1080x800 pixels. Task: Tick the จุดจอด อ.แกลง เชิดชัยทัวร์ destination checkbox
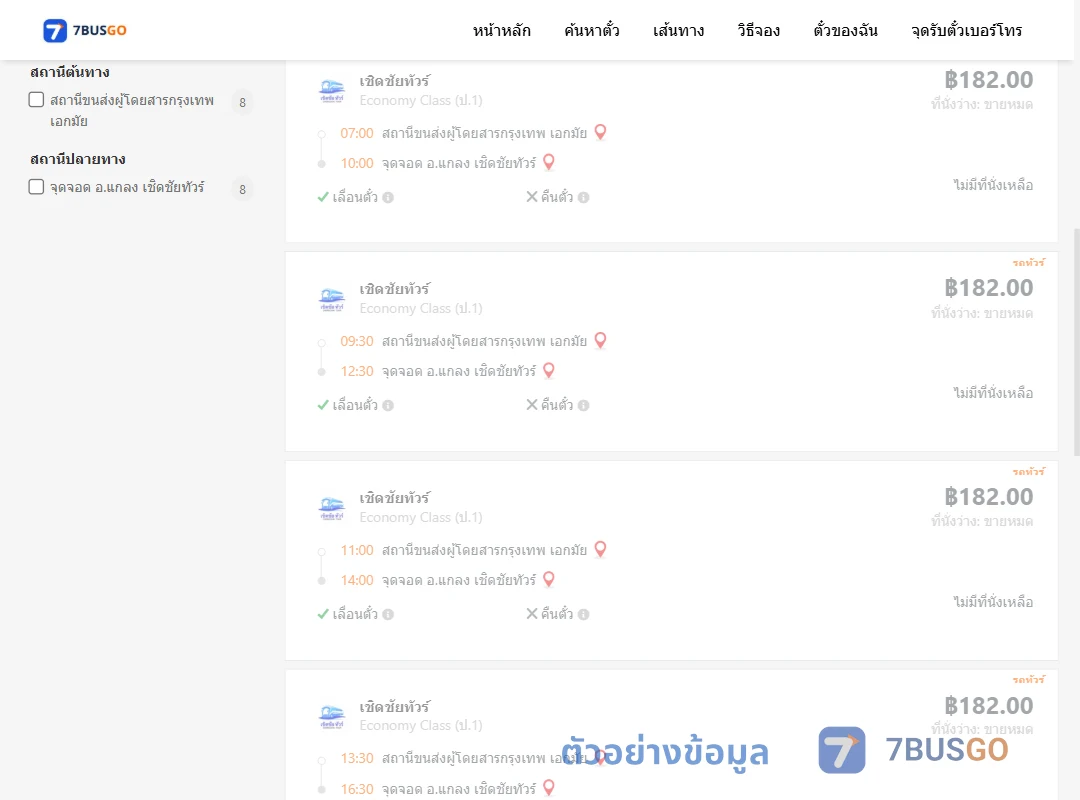37,187
